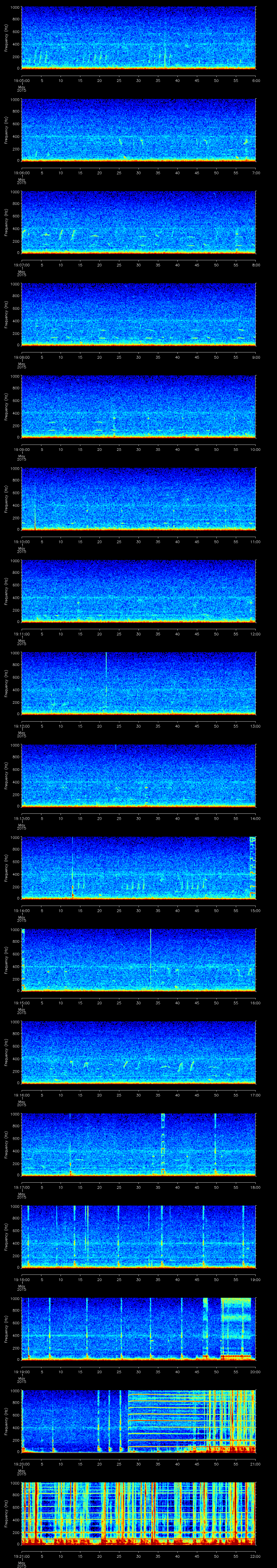Pick the spectrogram panel starting at 19:08:00
The height and width of the screenshot is (1568, 277).
pos(139,315)
